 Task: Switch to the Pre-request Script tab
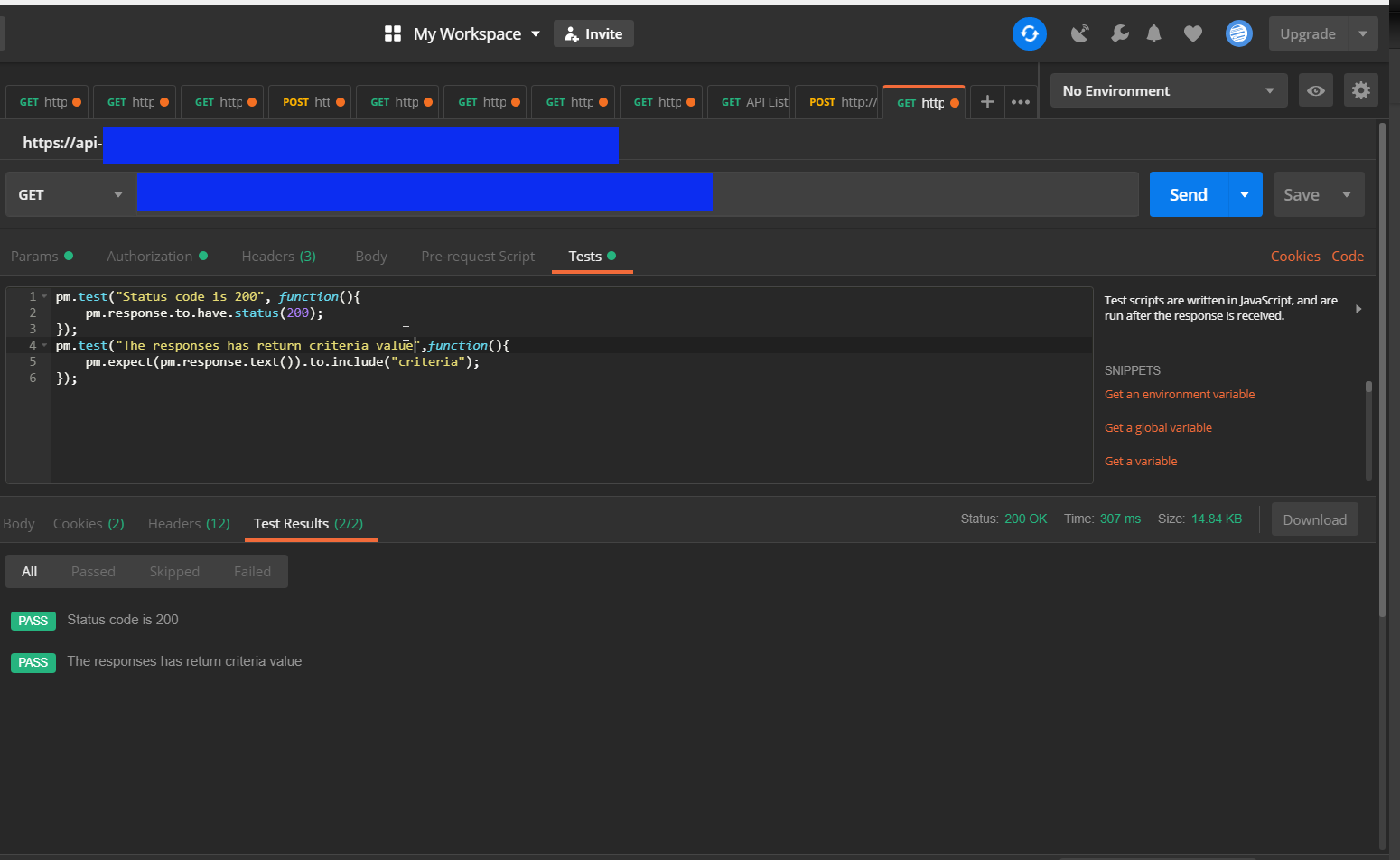coord(478,257)
